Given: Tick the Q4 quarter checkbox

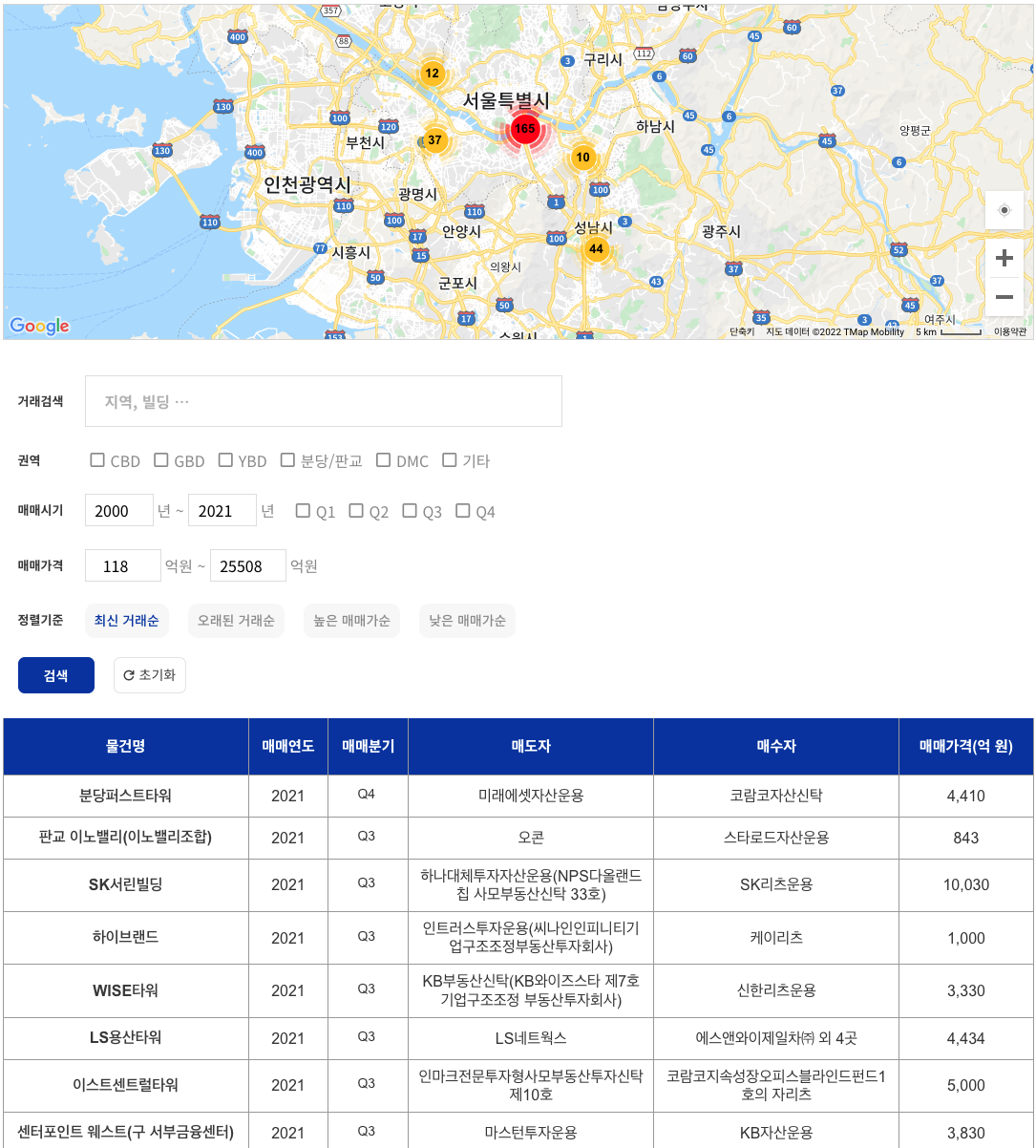Looking at the screenshot, I should 463,511.
